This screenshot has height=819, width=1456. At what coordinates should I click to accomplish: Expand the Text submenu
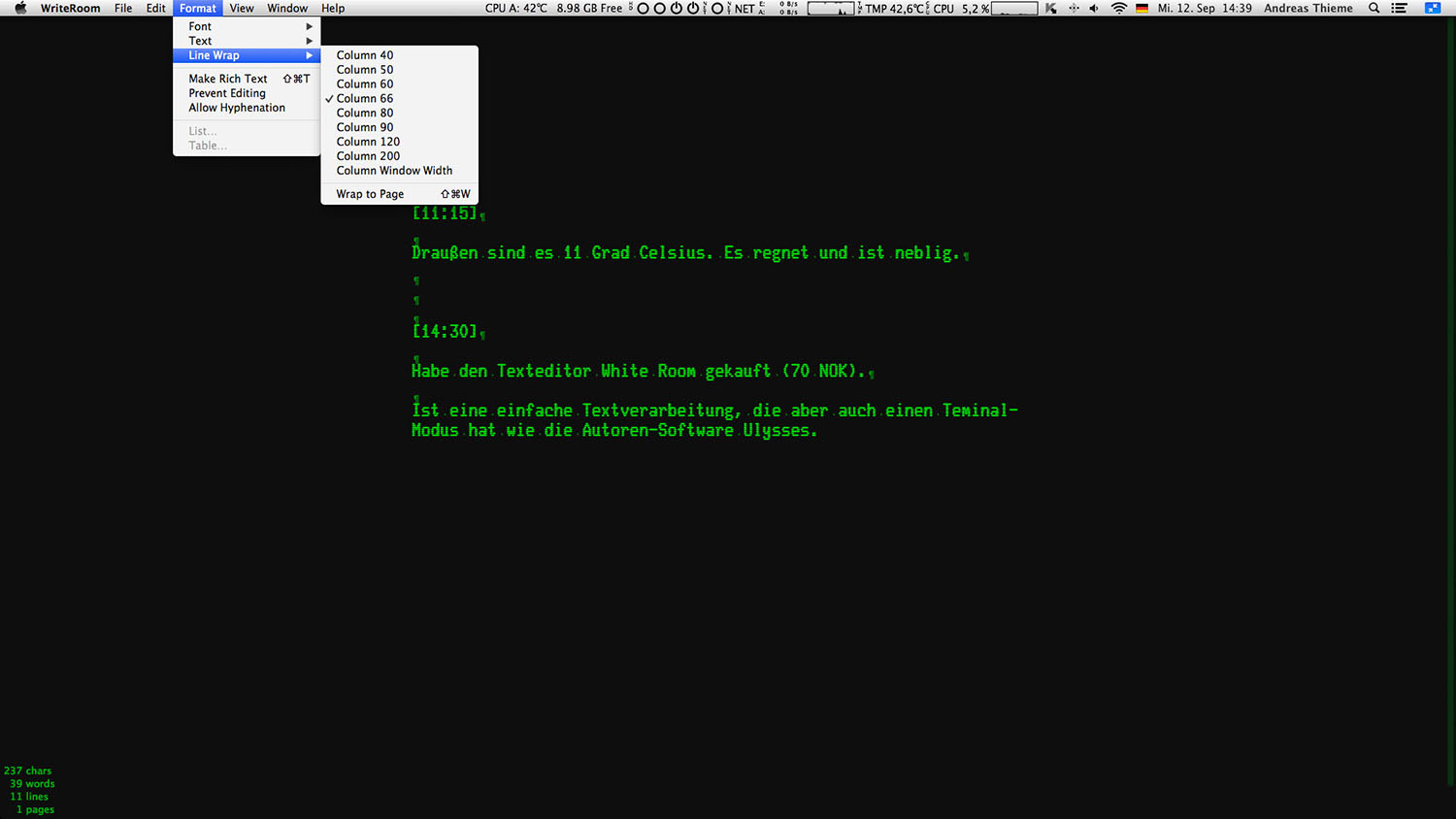click(x=247, y=41)
